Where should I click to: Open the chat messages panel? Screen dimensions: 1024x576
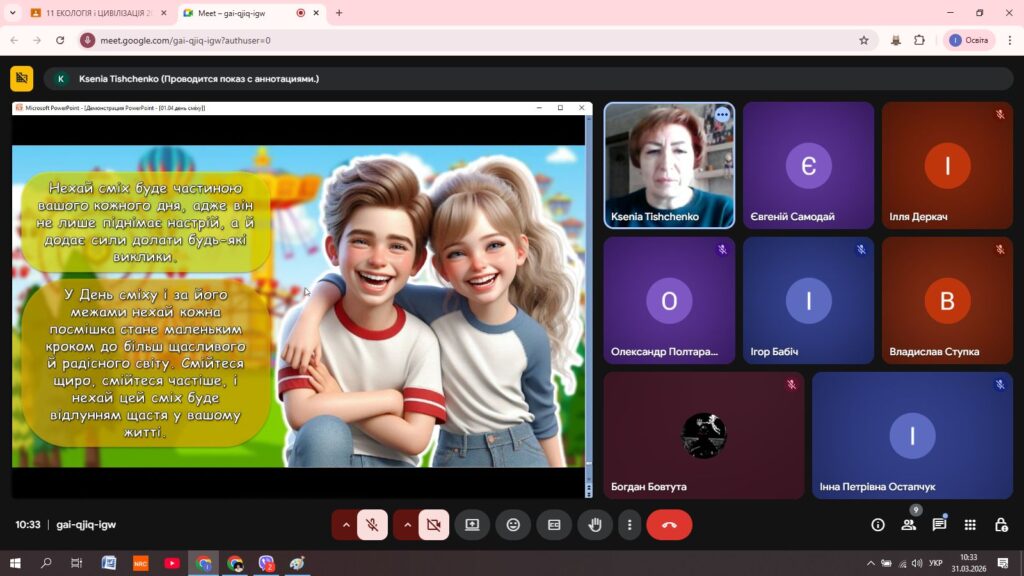tap(939, 525)
